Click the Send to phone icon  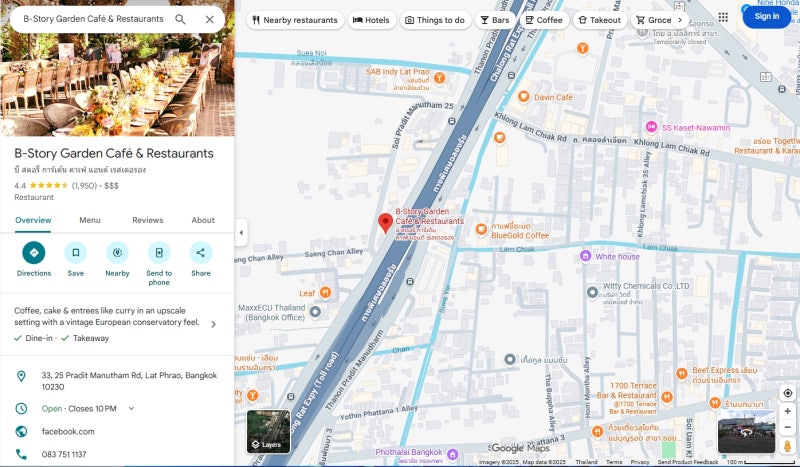pyautogui.click(x=159, y=253)
